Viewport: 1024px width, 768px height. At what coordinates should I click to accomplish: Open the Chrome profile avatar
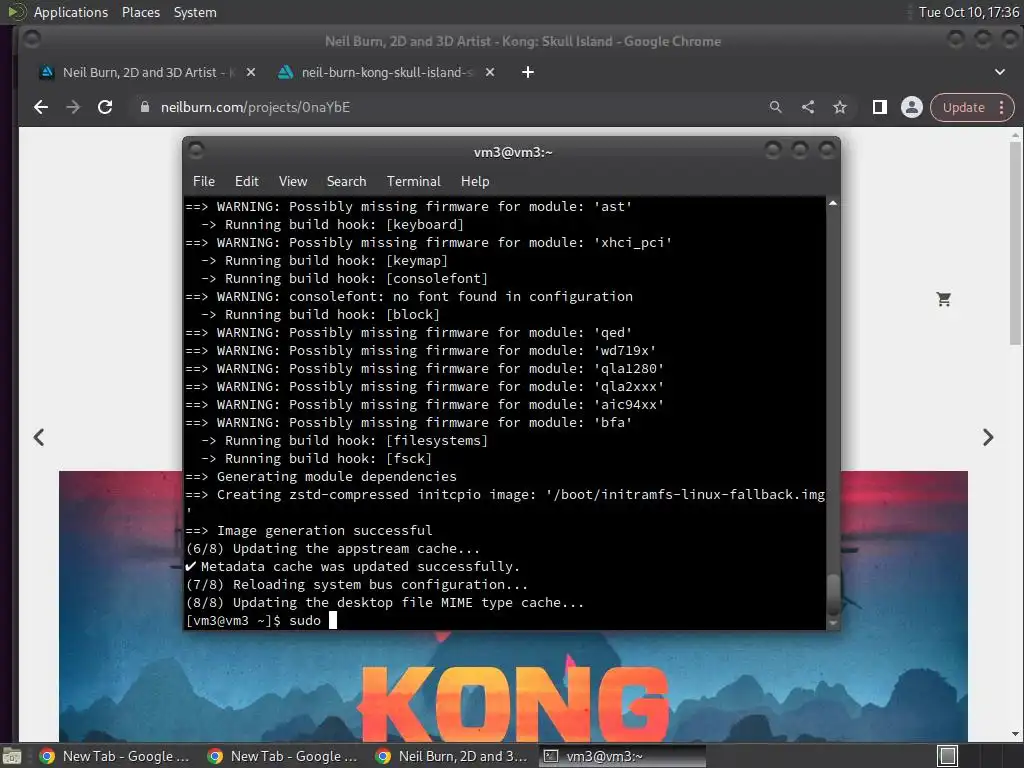coord(912,107)
